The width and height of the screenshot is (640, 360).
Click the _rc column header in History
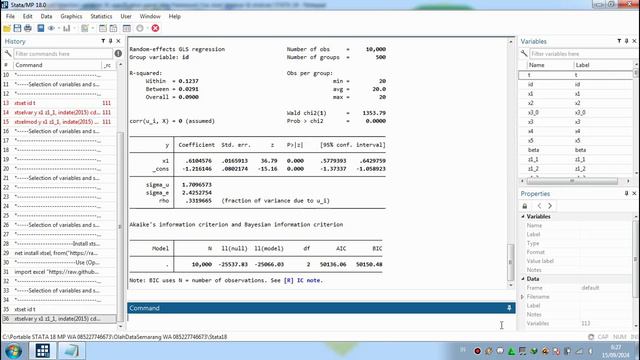[x=107, y=65]
